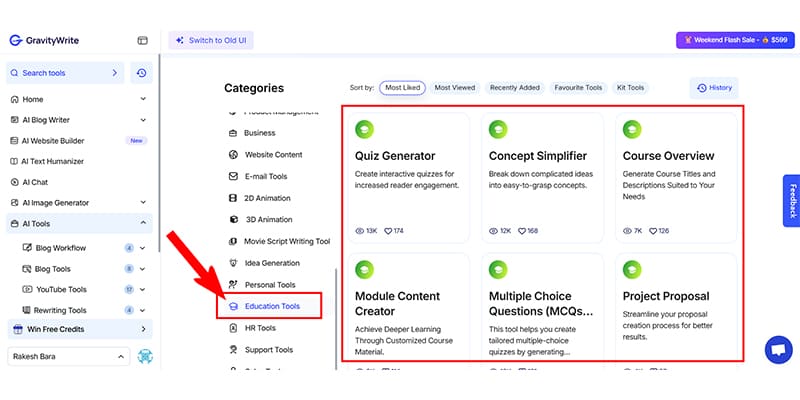800x400 pixels.
Task: Sort by Recently Added
Action: point(515,88)
